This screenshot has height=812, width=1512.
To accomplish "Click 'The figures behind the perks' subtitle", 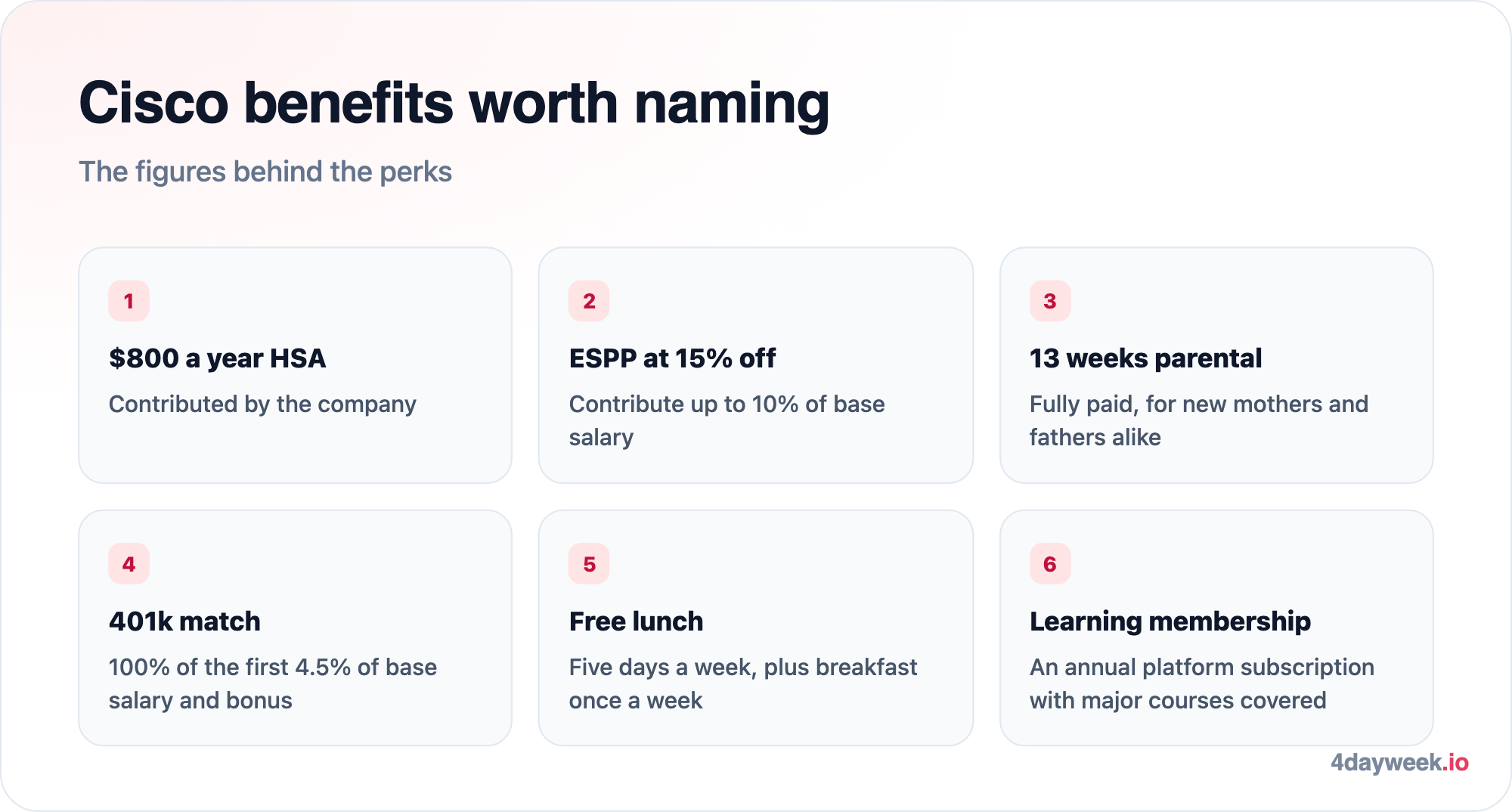I will (x=265, y=172).
